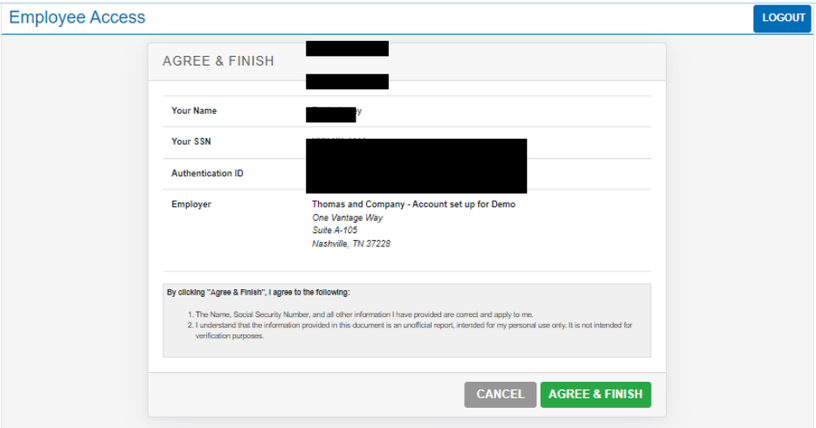Click the Your Name label

pyautogui.click(x=194, y=110)
